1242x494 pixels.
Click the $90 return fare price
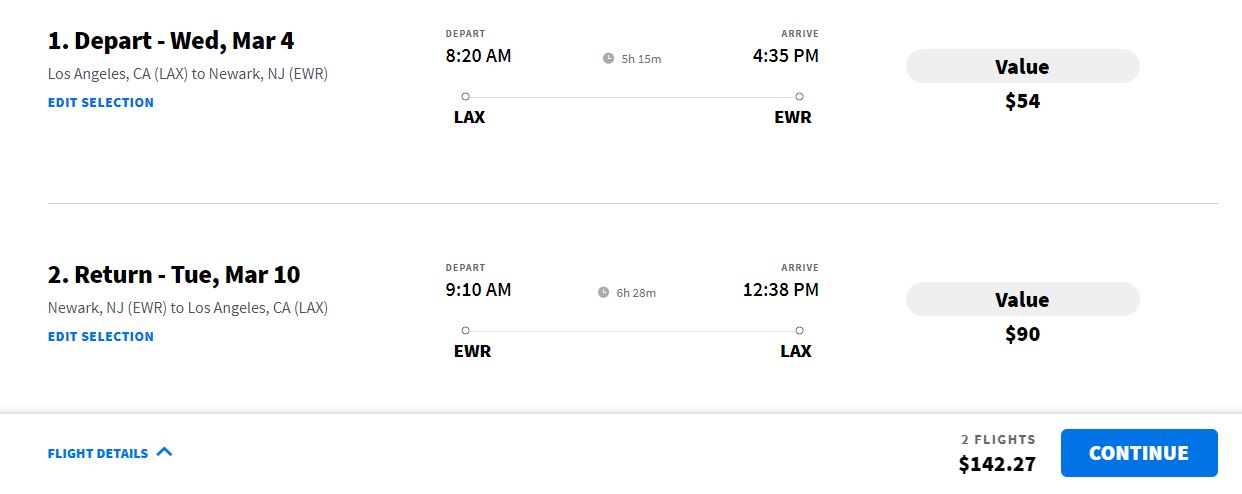click(1022, 334)
